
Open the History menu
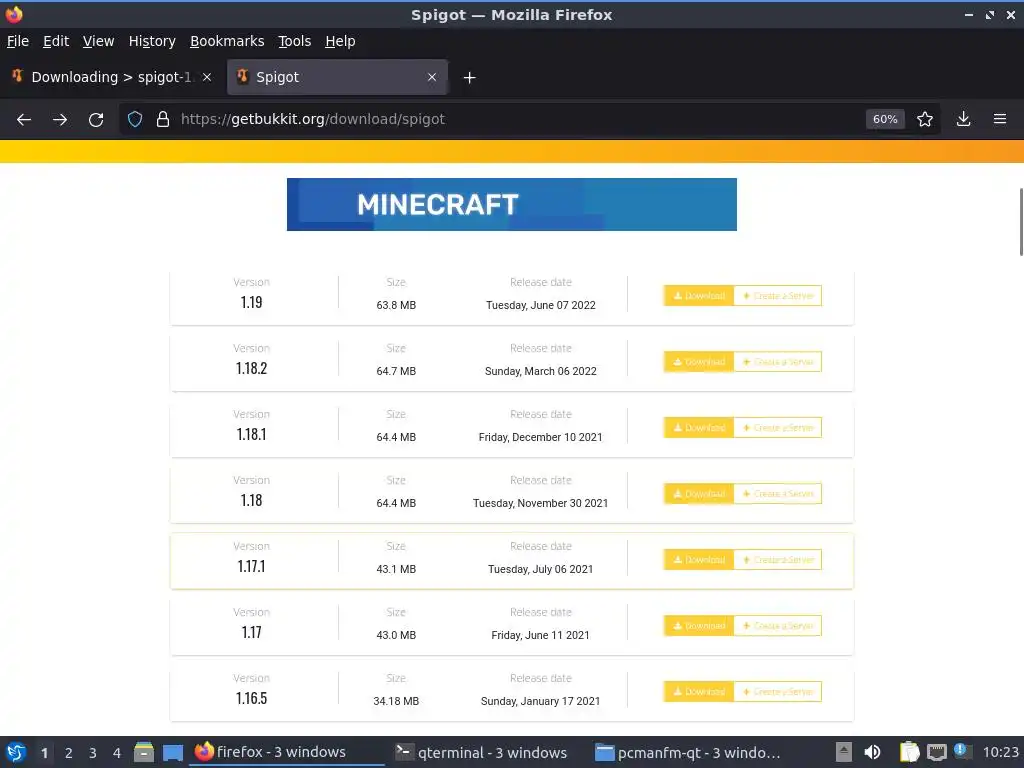(x=152, y=41)
